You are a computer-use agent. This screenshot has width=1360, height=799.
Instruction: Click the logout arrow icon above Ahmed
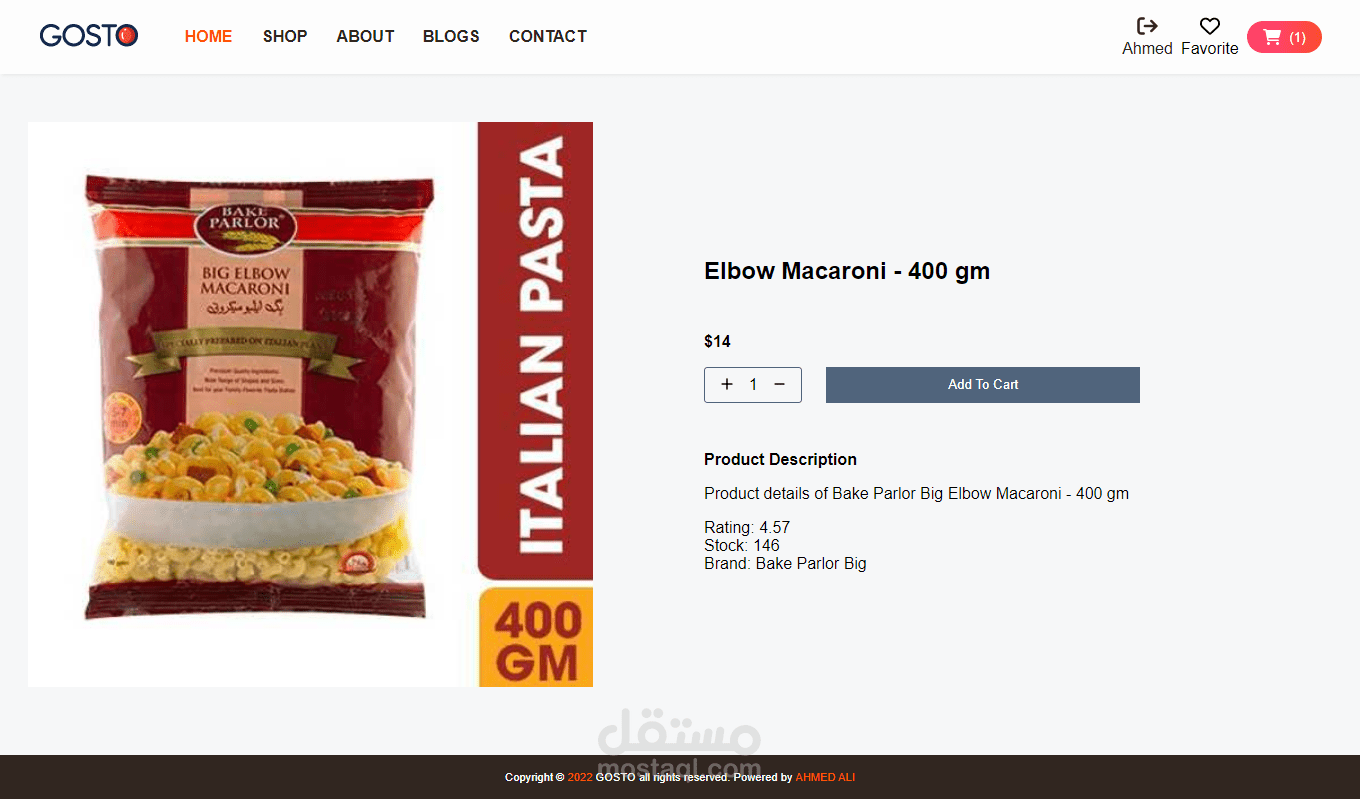1147,26
